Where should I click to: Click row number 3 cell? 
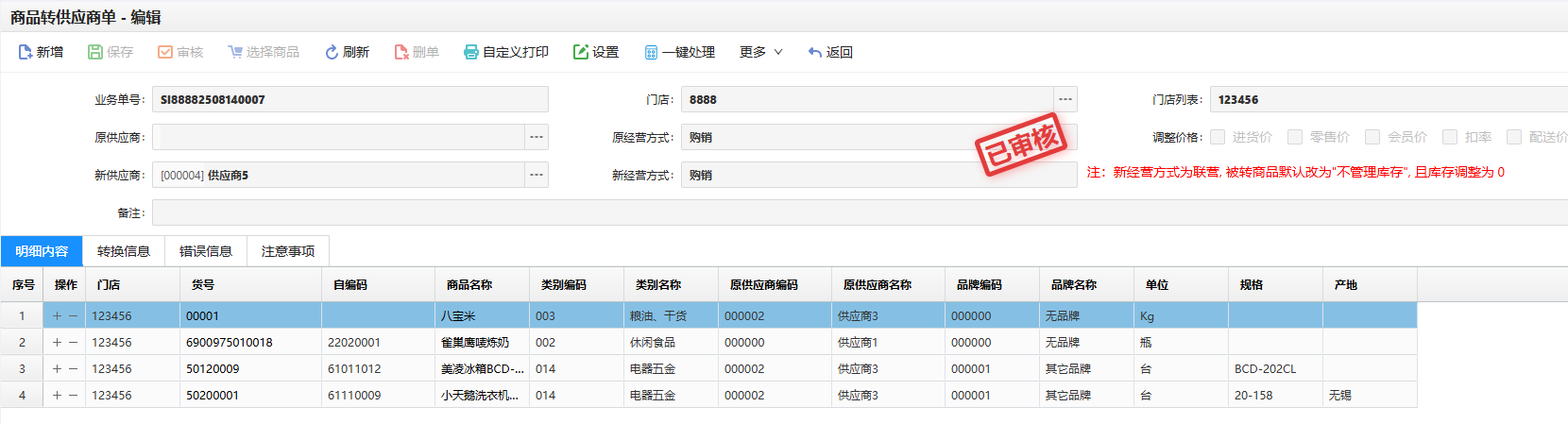click(x=22, y=369)
